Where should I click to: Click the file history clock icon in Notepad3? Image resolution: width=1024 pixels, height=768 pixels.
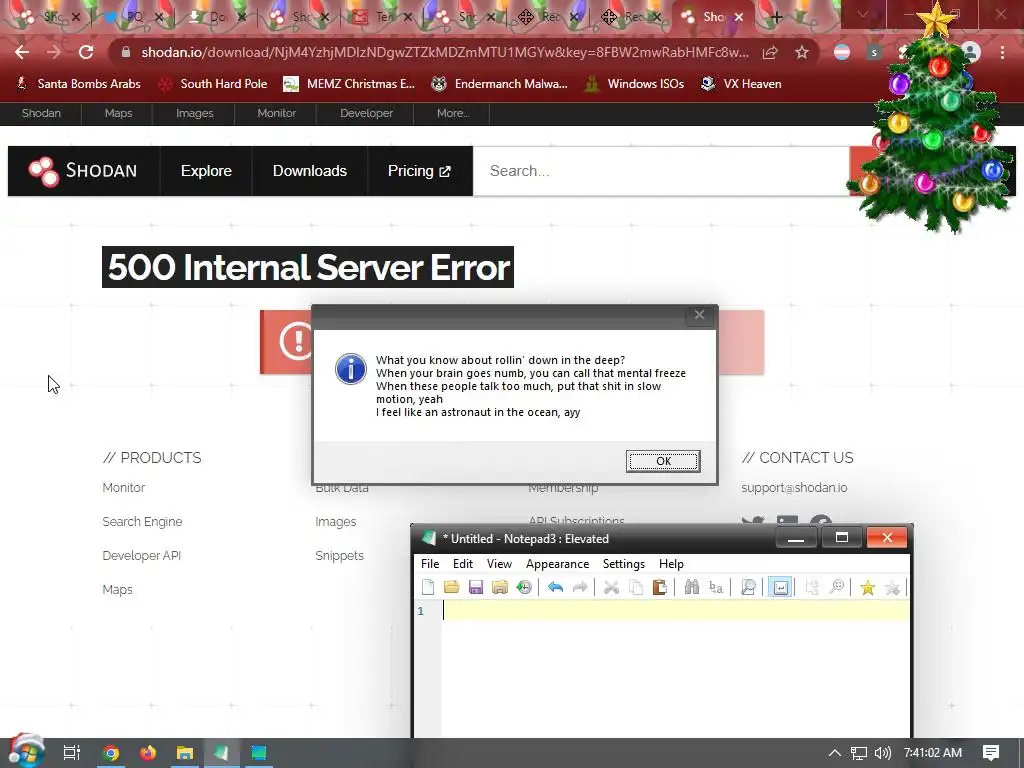click(x=524, y=587)
